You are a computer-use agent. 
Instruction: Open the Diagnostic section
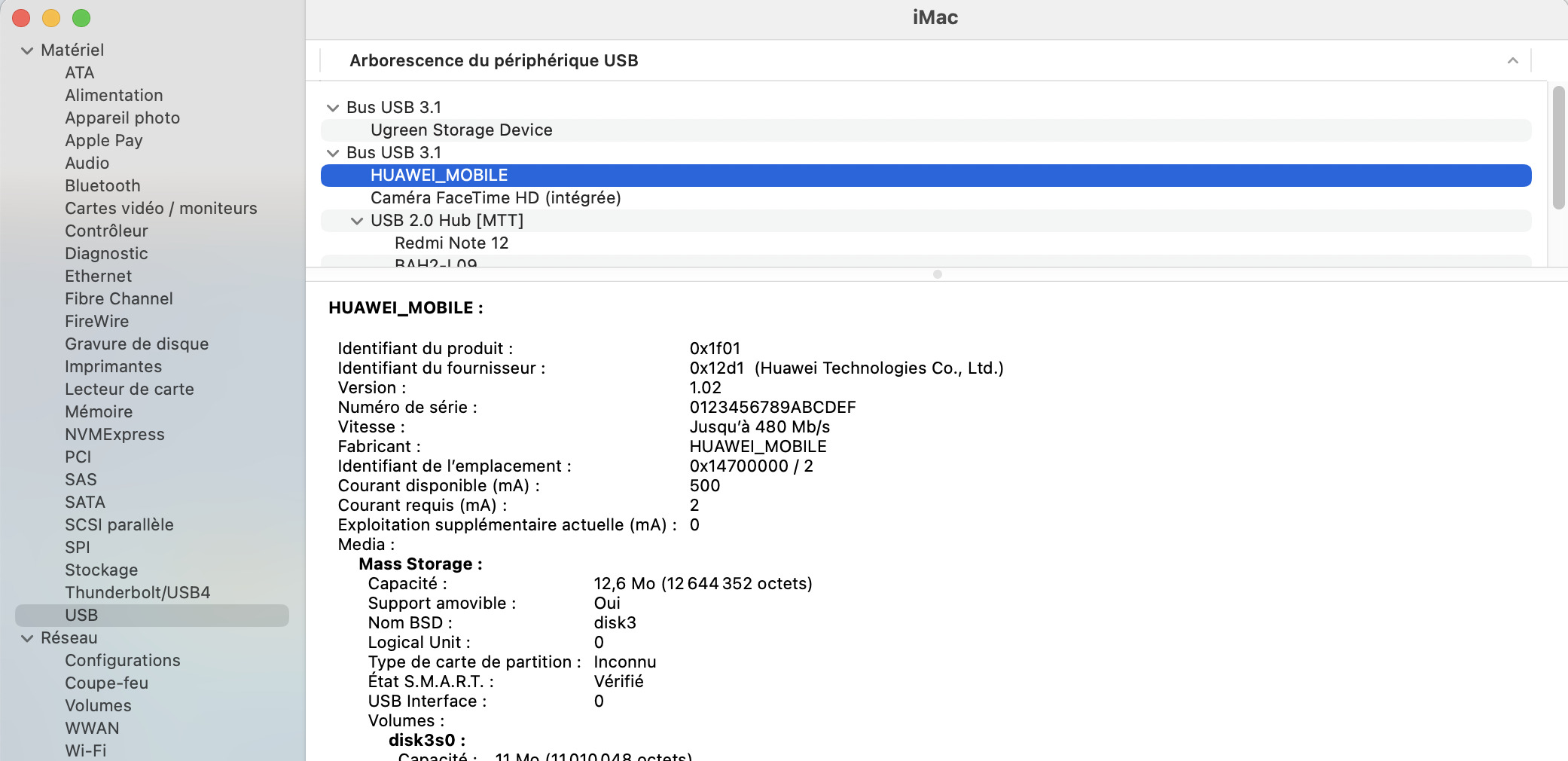point(106,253)
